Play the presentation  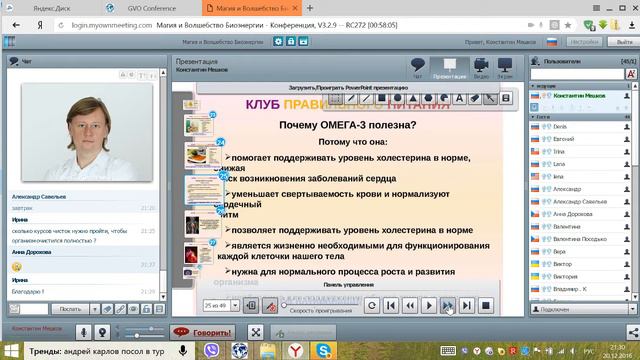[x=429, y=305]
